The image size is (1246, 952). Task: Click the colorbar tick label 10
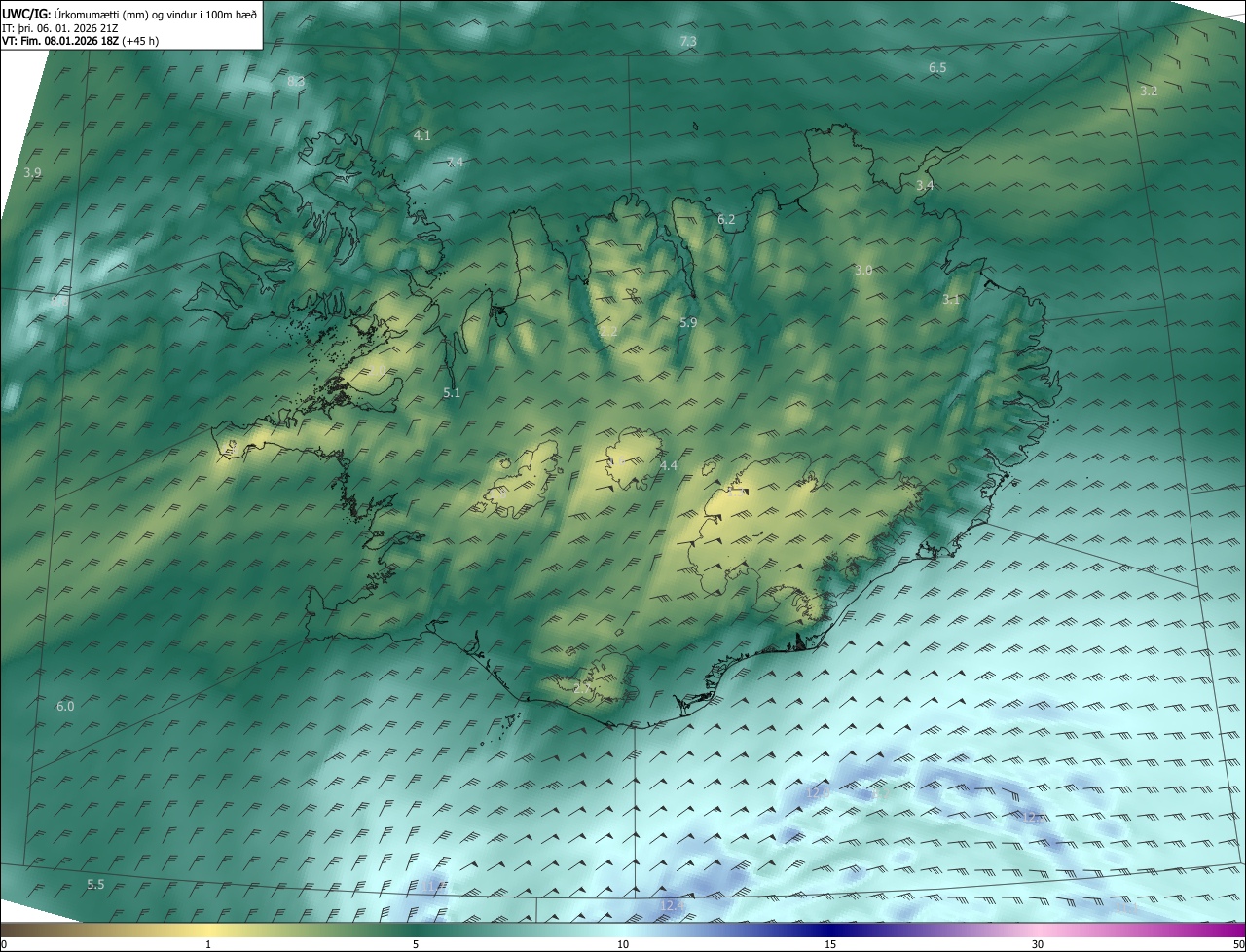click(x=623, y=944)
